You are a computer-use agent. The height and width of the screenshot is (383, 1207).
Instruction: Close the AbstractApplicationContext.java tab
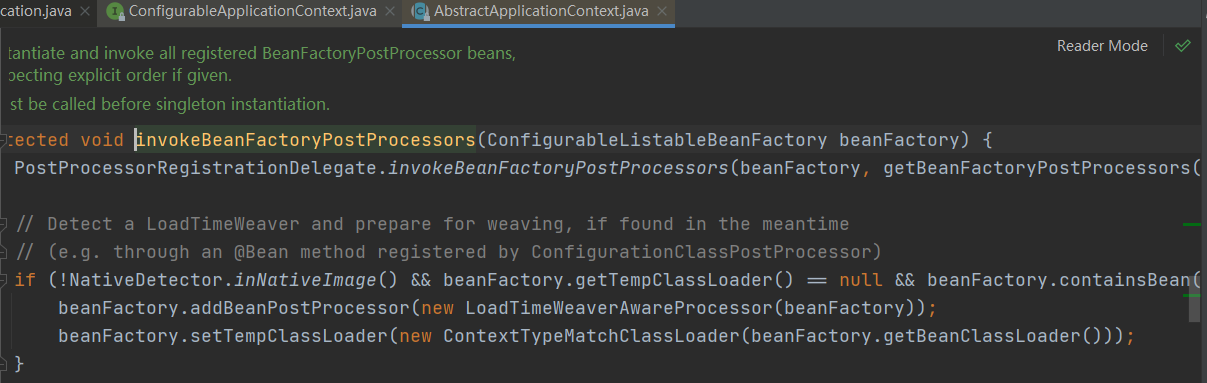pos(661,13)
